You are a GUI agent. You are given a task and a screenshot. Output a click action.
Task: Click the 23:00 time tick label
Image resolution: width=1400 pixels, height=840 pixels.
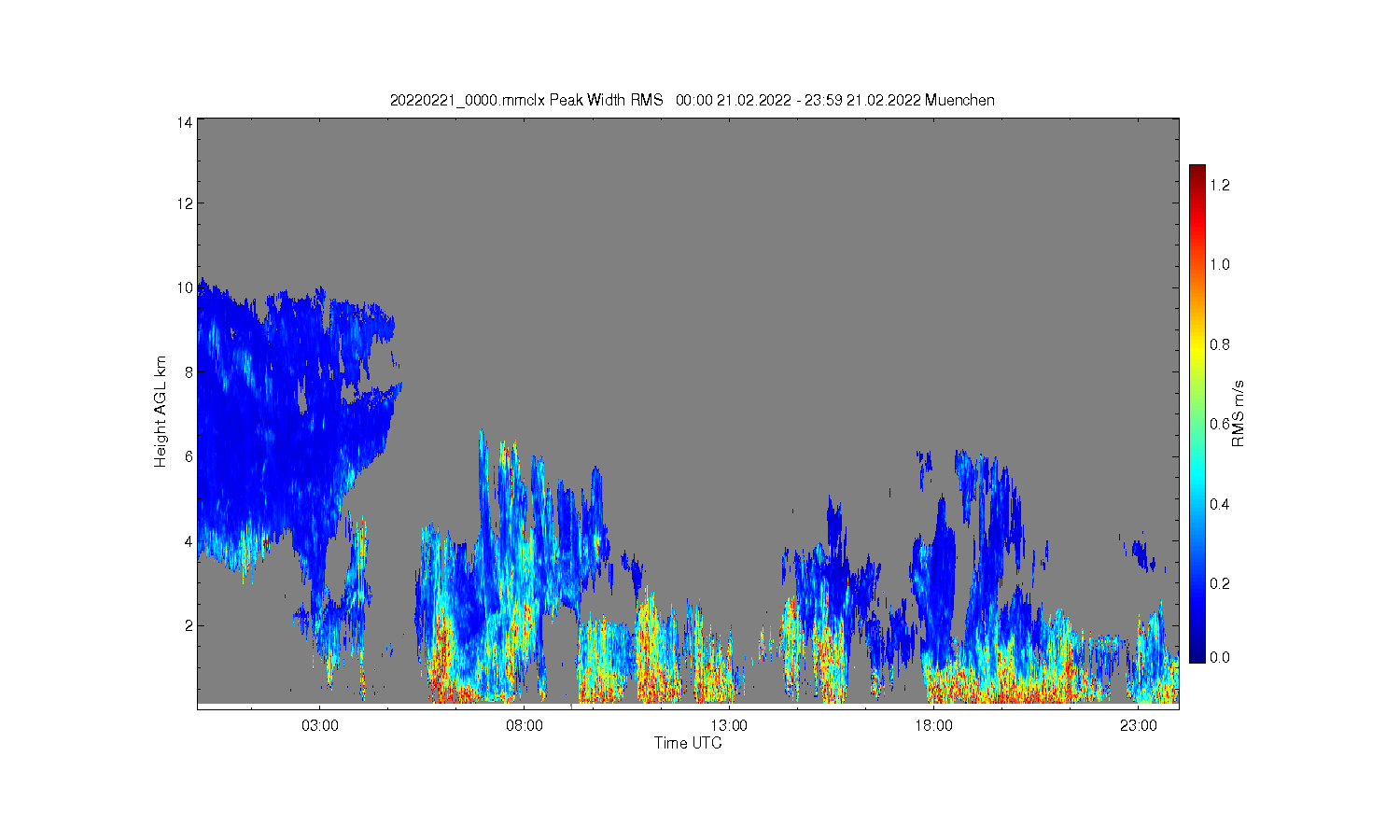1139,725
